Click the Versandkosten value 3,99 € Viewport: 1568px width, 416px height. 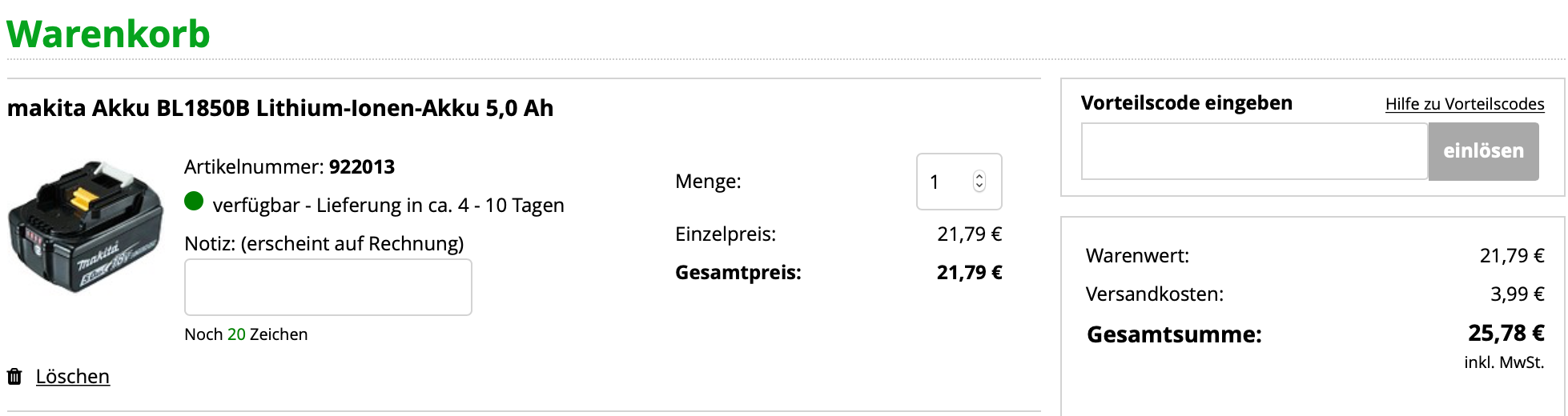1517,294
